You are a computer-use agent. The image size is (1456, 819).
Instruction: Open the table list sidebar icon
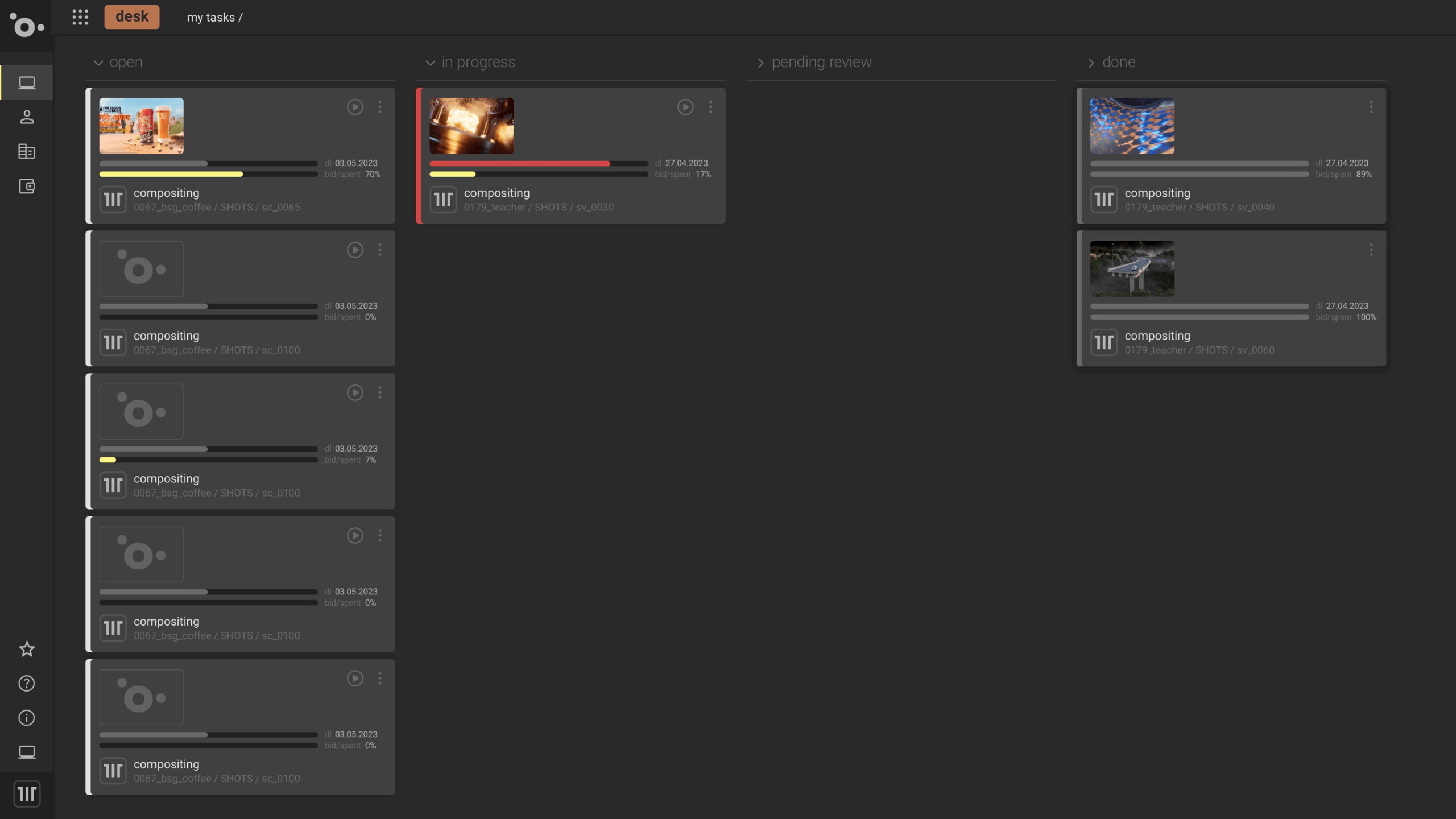[x=27, y=151]
